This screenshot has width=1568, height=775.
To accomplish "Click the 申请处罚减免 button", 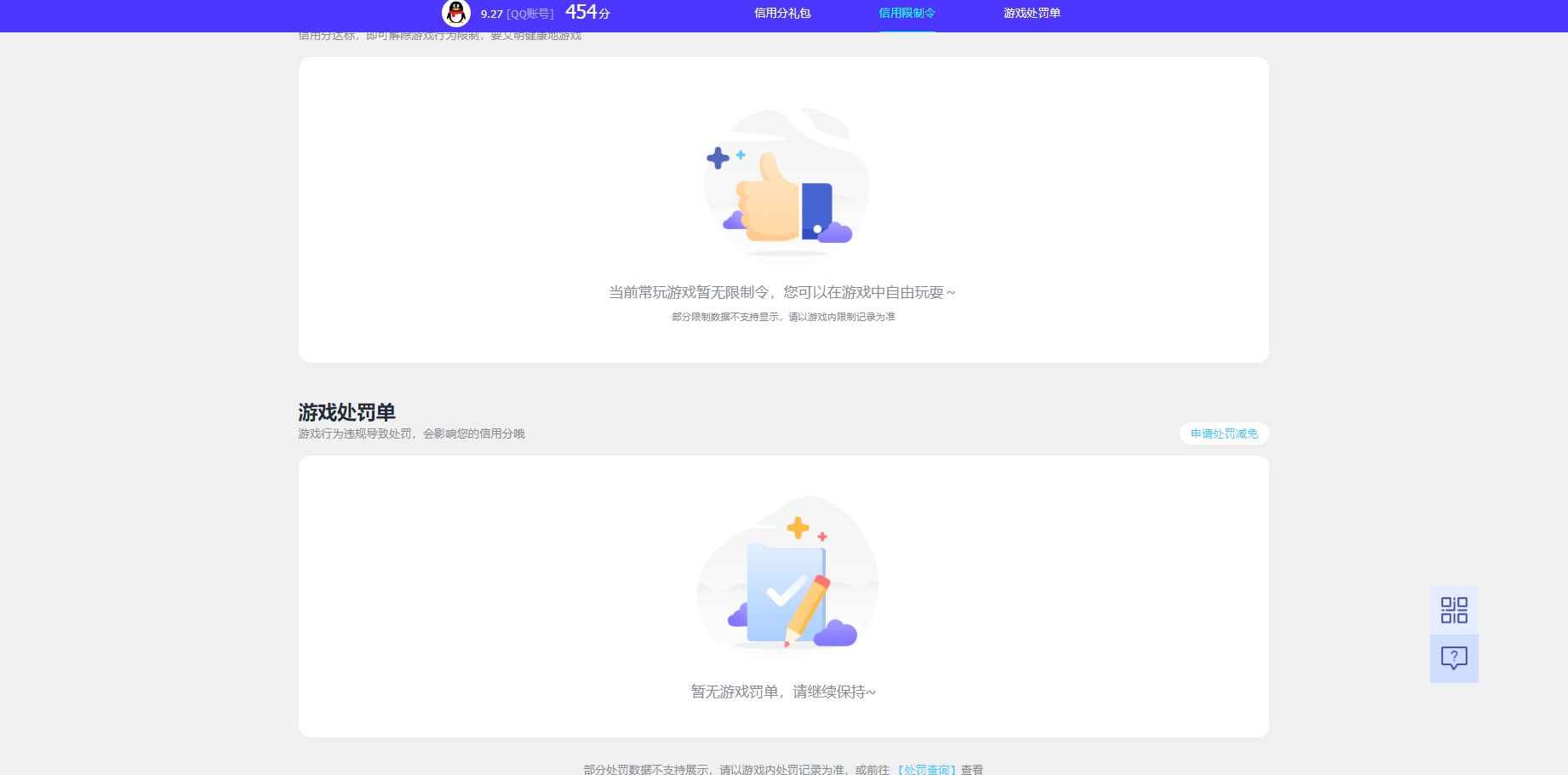I will [x=1223, y=433].
